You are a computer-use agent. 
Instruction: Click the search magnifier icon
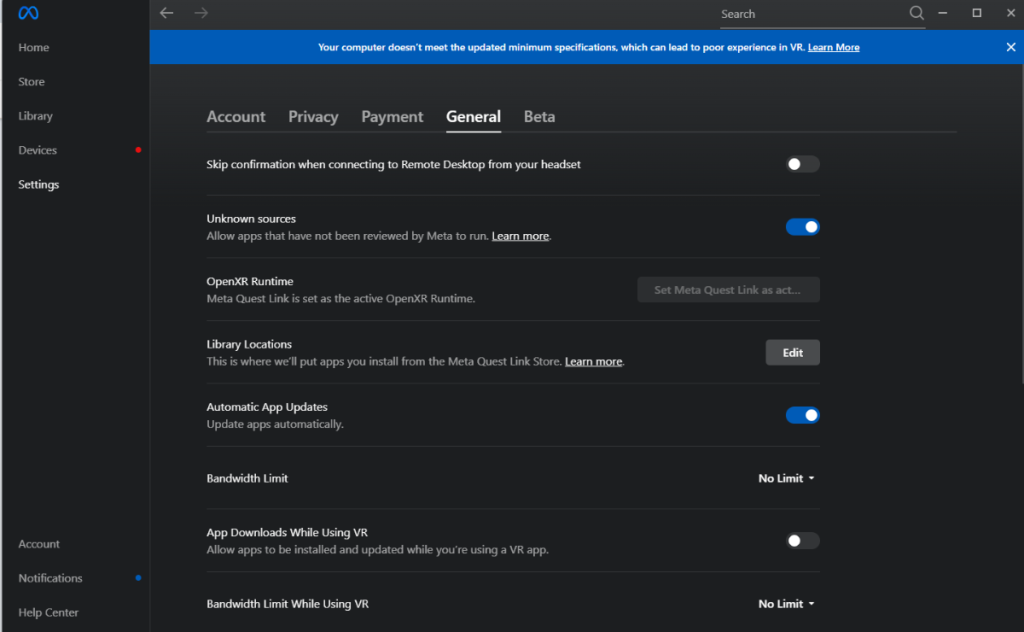(x=916, y=13)
